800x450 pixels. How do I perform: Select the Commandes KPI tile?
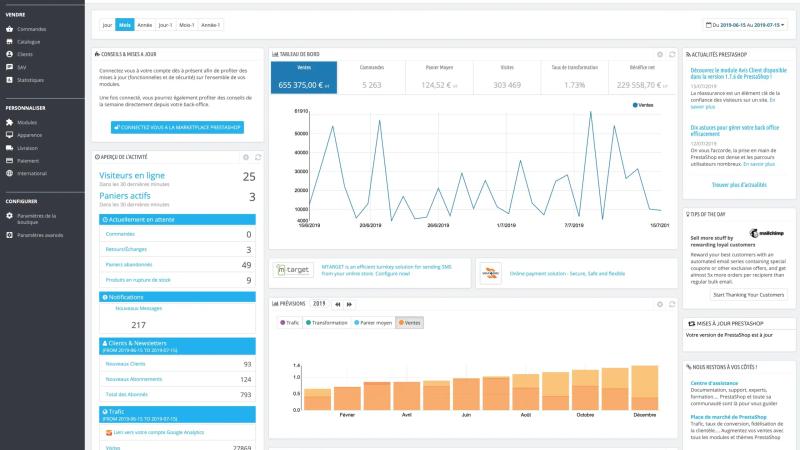pyautogui.click(x=371, y=77)
